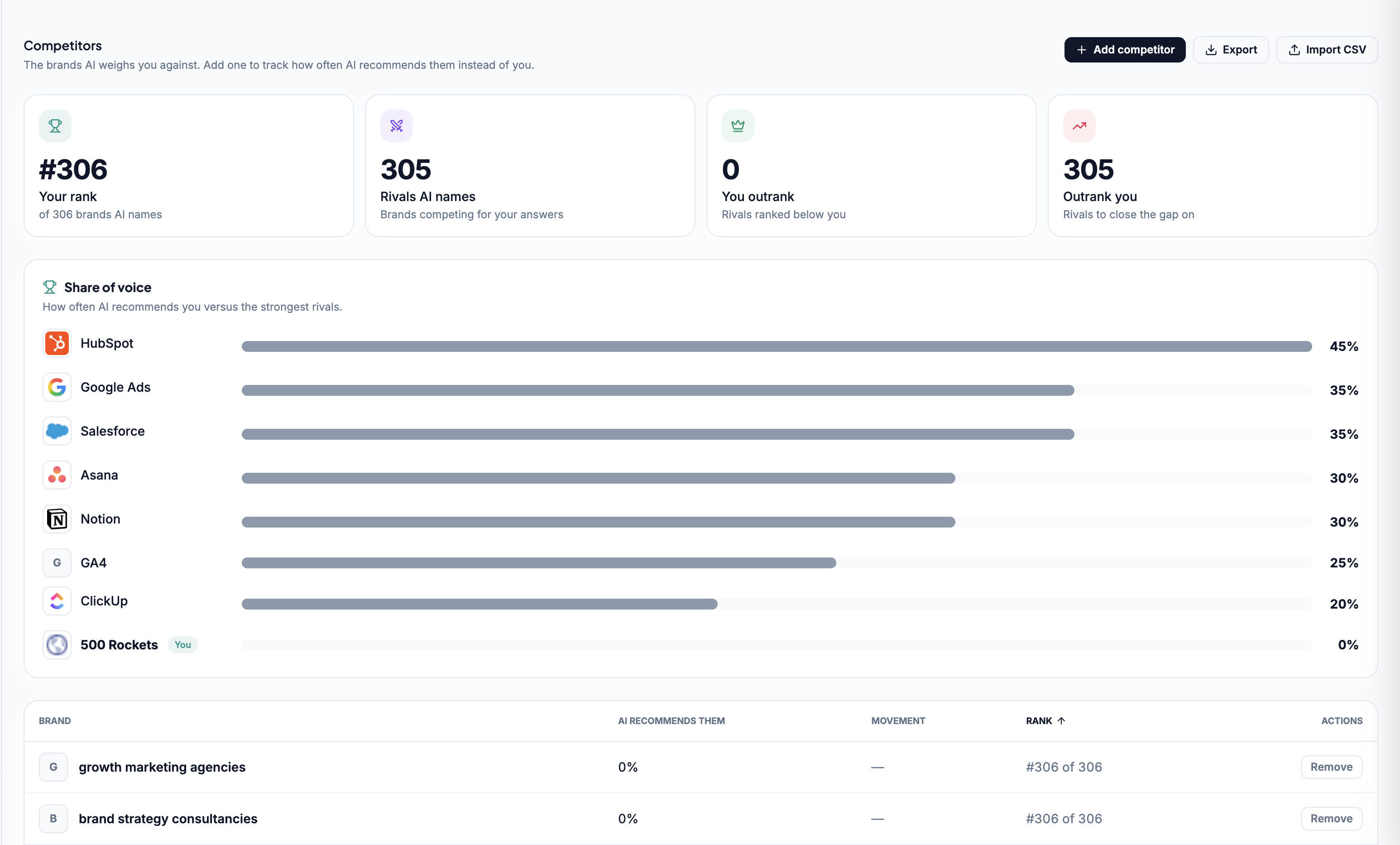Click the '0%' value for 500 Rockets
1400x845 pixels.
pyautogui.click(x=1348, y=645)
